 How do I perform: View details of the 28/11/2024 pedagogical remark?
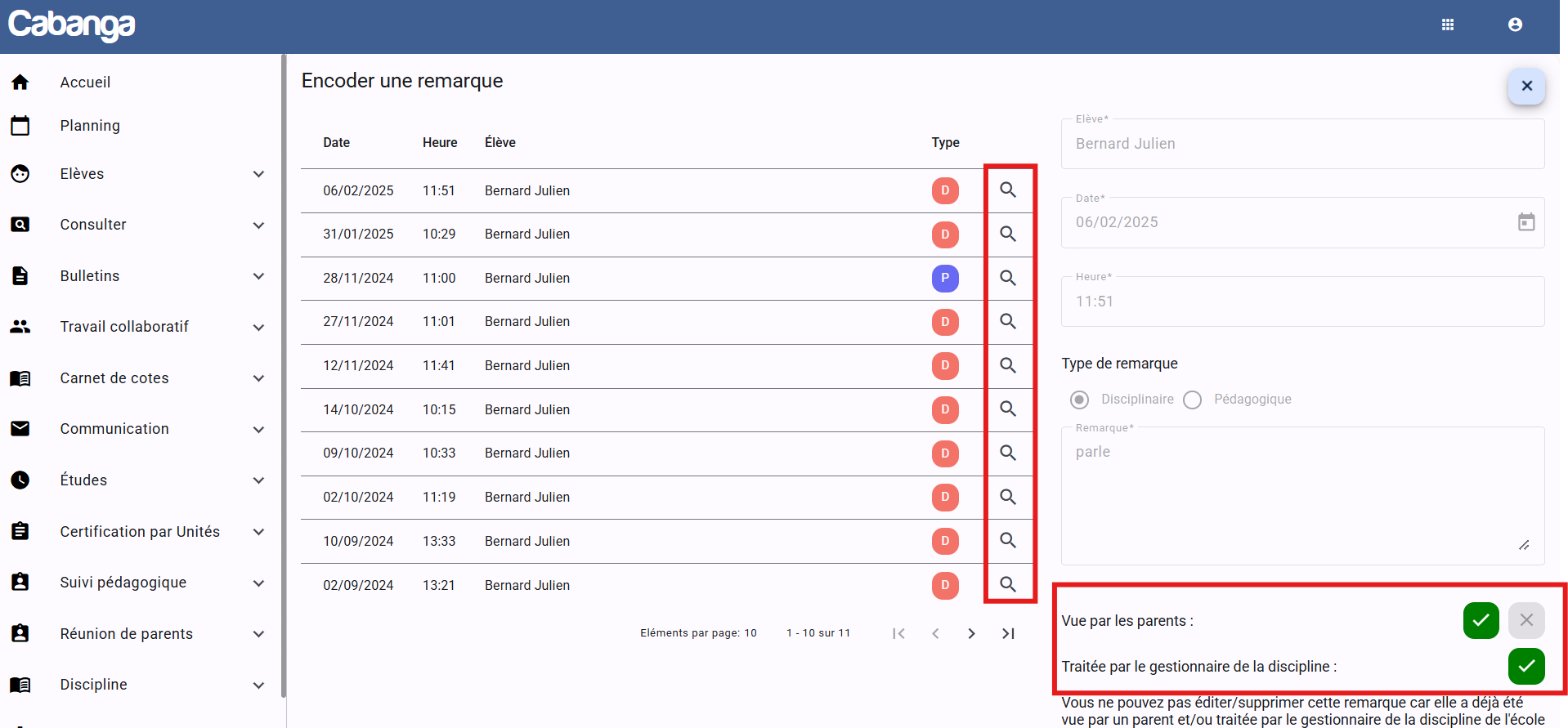tap(1008, 278)
